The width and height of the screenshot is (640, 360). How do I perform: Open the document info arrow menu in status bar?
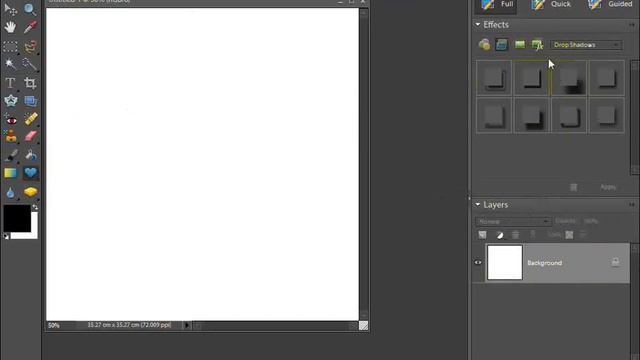(x=187, y=325)
